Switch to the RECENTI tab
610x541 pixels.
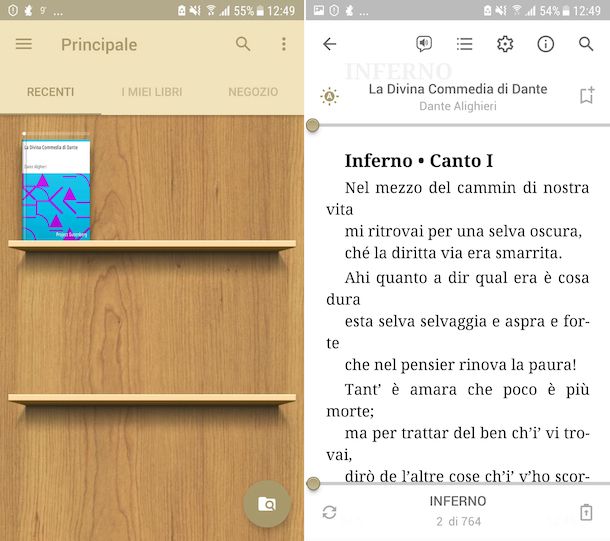click(x=50, y=92)
